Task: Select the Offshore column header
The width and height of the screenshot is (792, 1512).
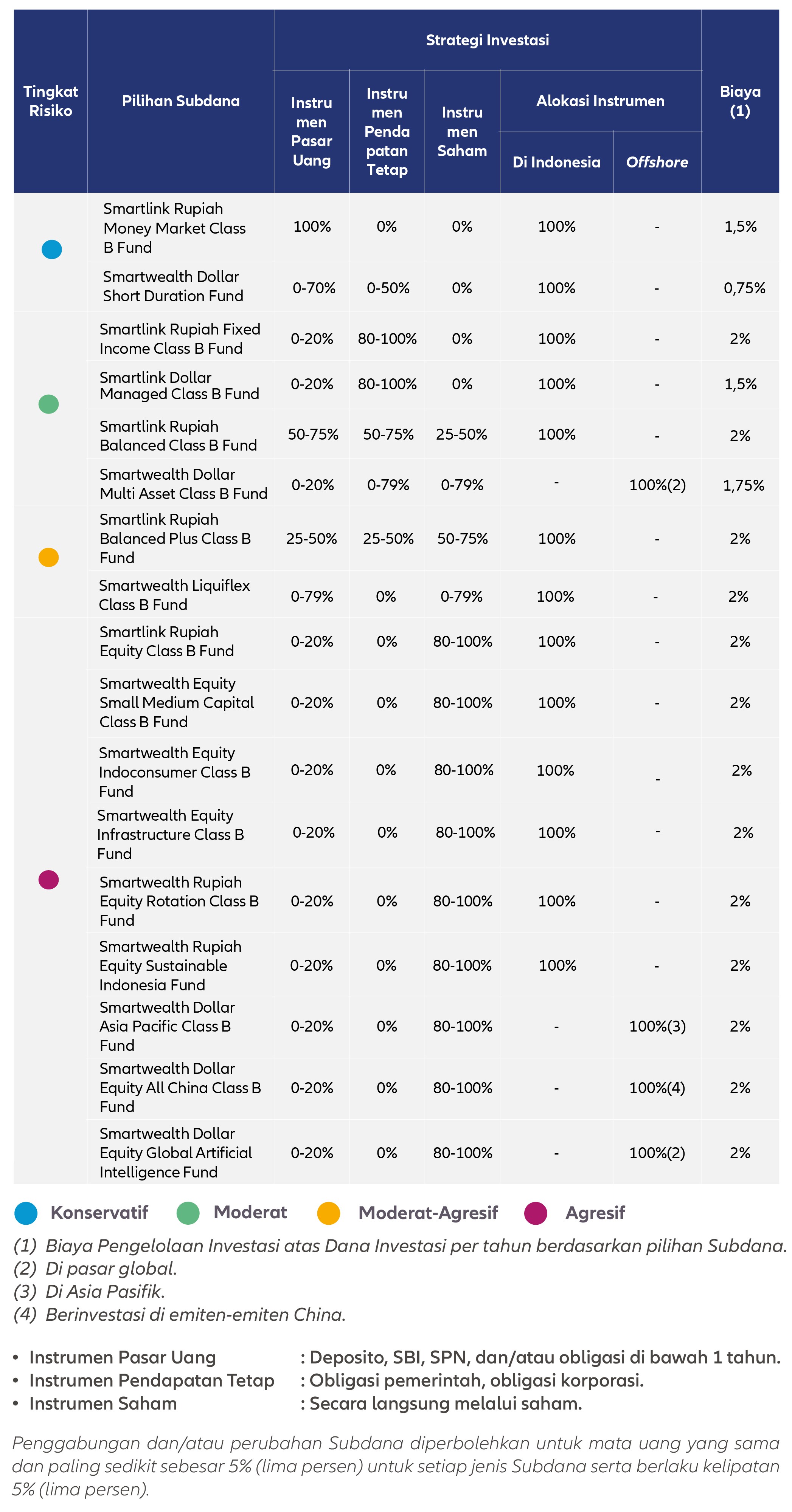Action: pos(657,162)
